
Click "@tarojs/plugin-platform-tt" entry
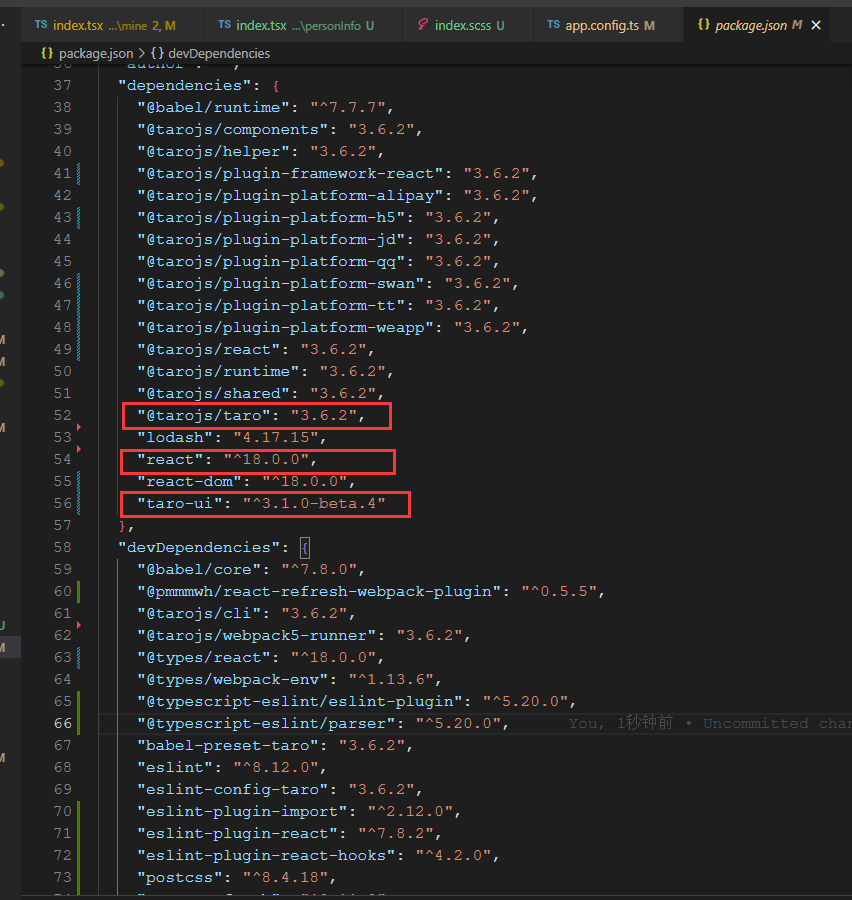(x=318, y=305)
